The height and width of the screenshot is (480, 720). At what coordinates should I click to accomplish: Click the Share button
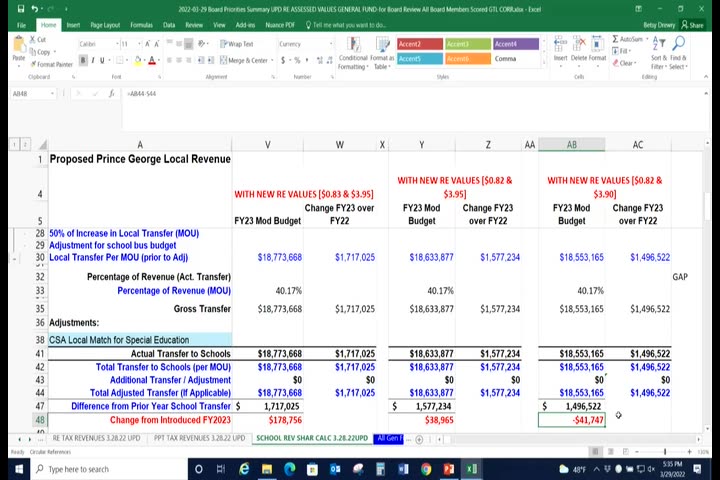pos(692,25)
